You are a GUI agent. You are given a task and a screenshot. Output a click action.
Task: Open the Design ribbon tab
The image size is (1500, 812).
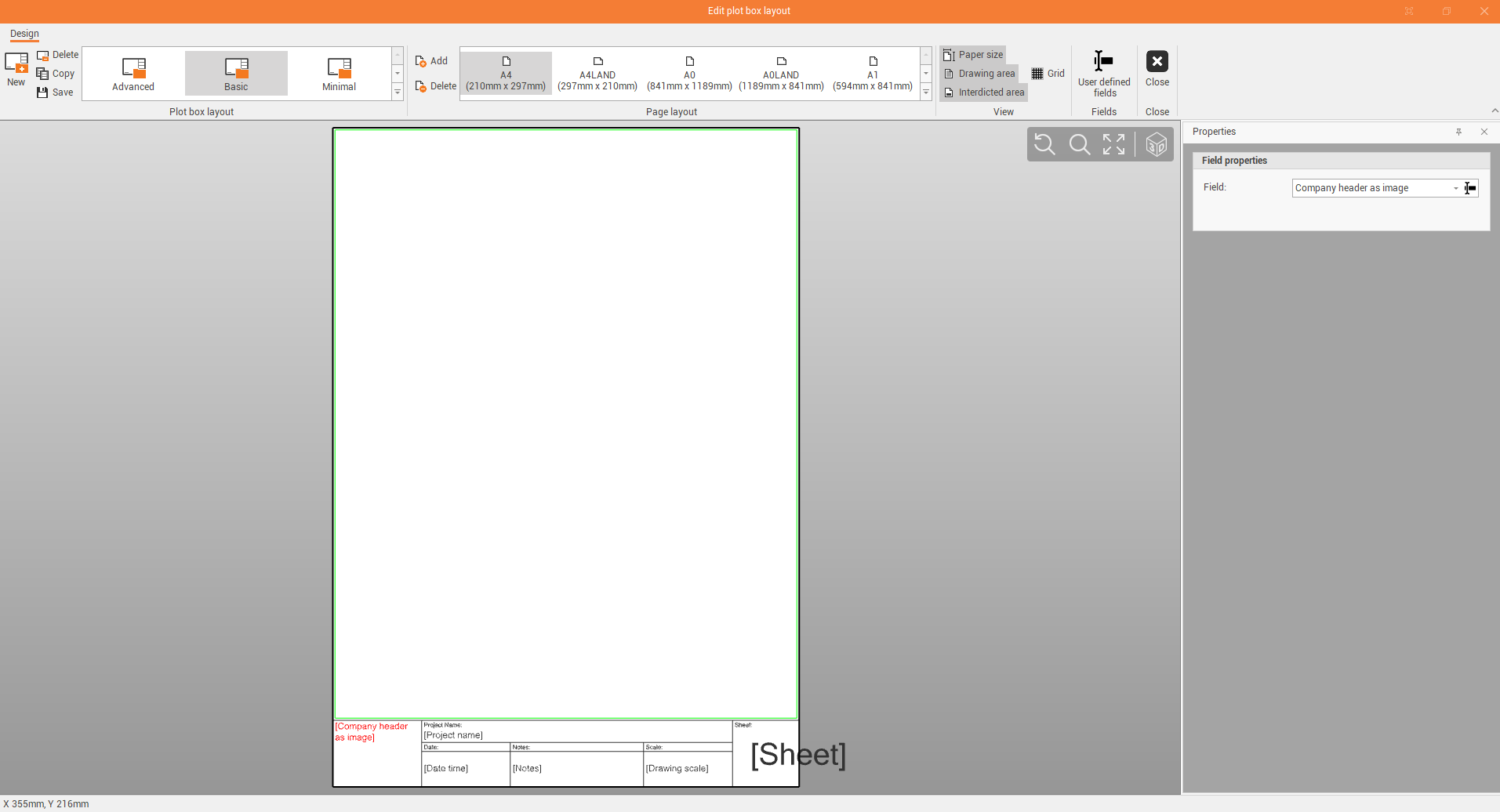[x=24, y=34]
